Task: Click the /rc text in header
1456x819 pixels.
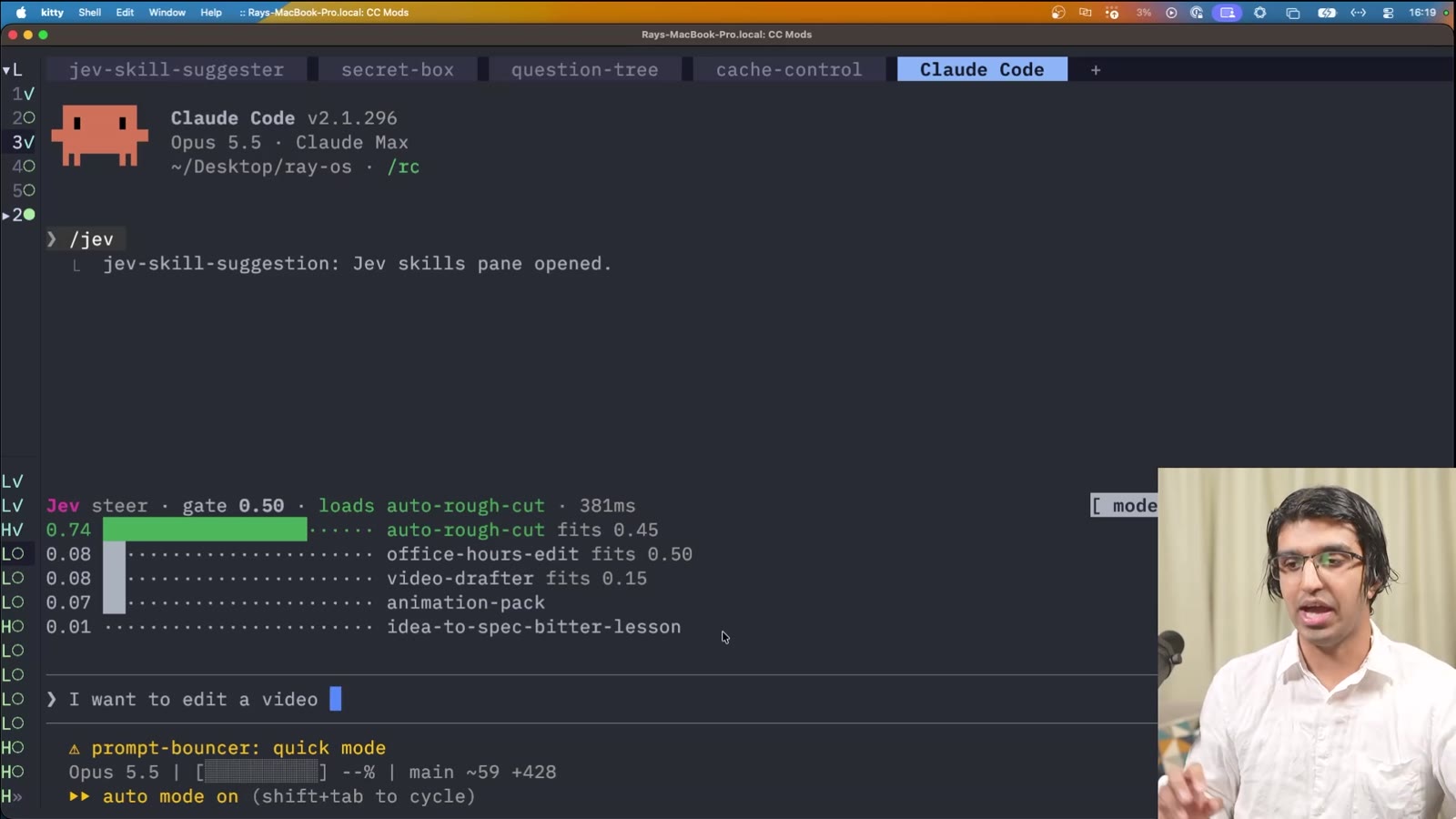Action: tap(403, 167)
